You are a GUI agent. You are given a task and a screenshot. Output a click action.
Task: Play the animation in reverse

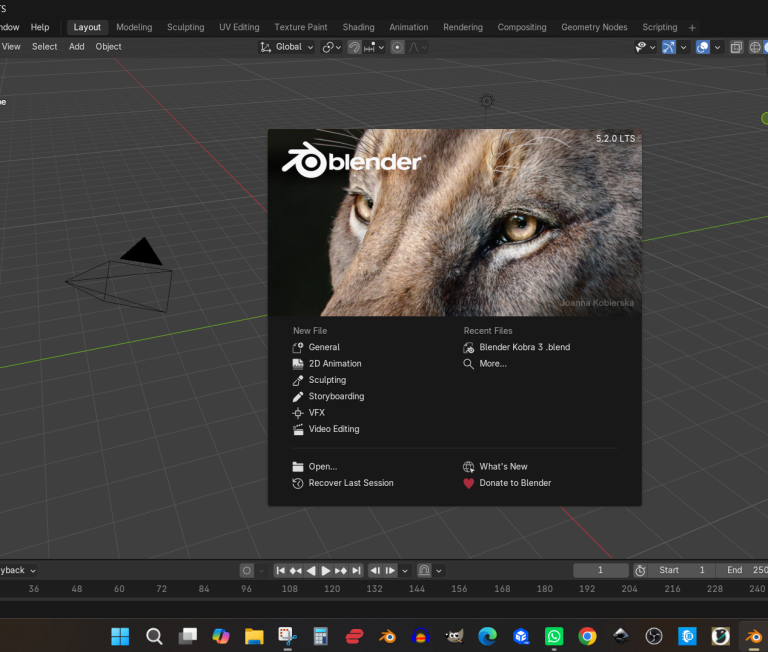coord(311,570)
